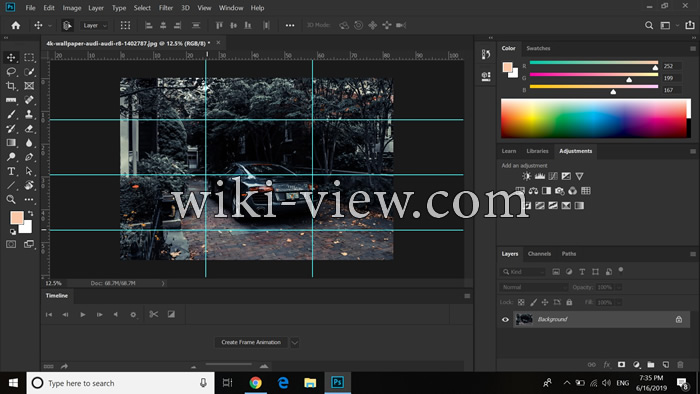Open the Select menu
Screen dimensions: 700x394
click(x=142, y=8)
